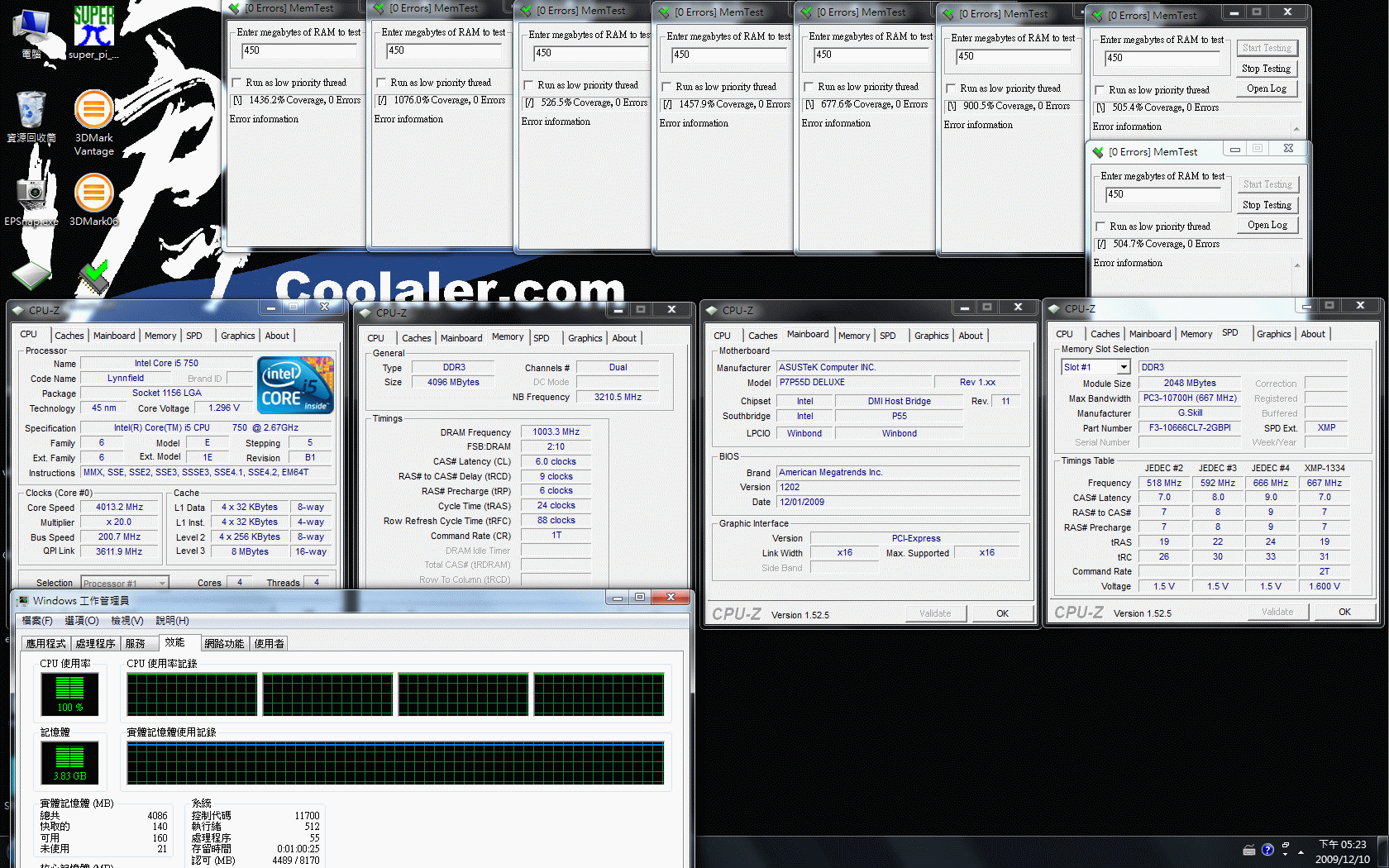Click OK in CPU-Z window showing ASUSTeK mainboard
This screenshot has width=1389, height=868.
[x=1003, y=613]
